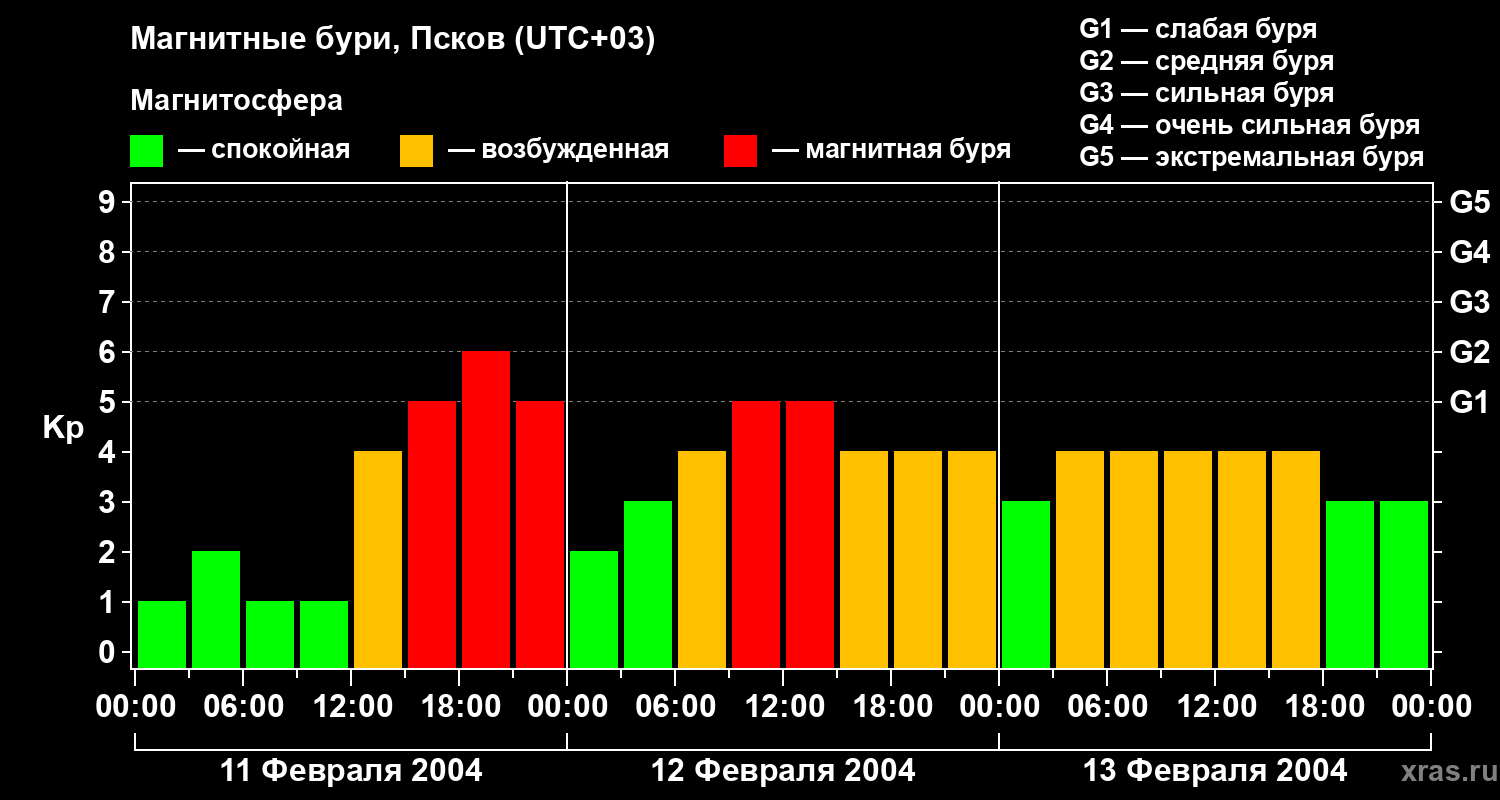Click the 'G3' tick label beside the chart
Viewport: 1500px width, 800px height.
click(x=1470, y=302)
